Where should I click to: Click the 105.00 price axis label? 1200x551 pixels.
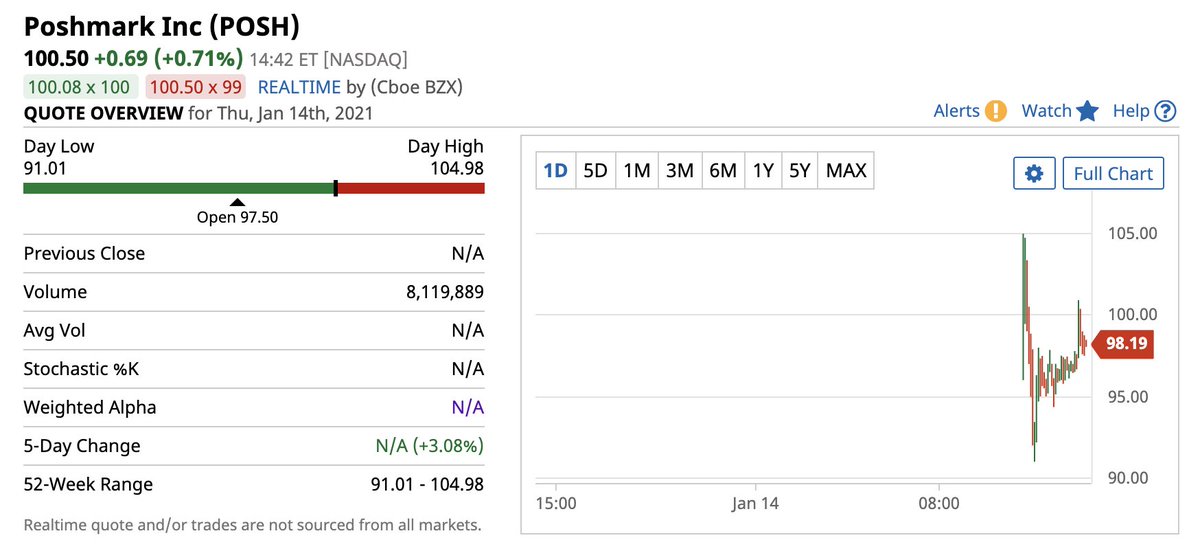[x=1133, y=233]
